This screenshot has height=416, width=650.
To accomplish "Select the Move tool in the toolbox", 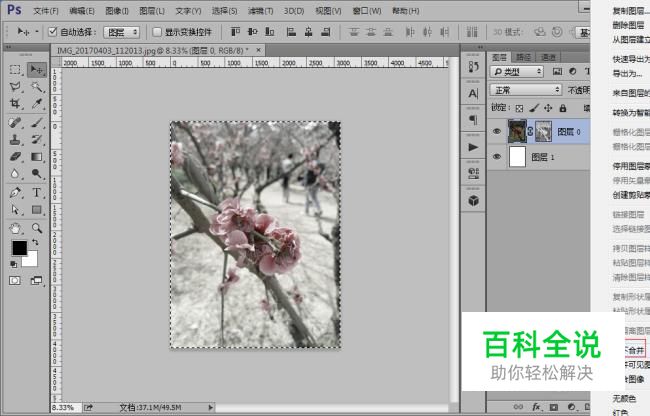I will 37,70.
